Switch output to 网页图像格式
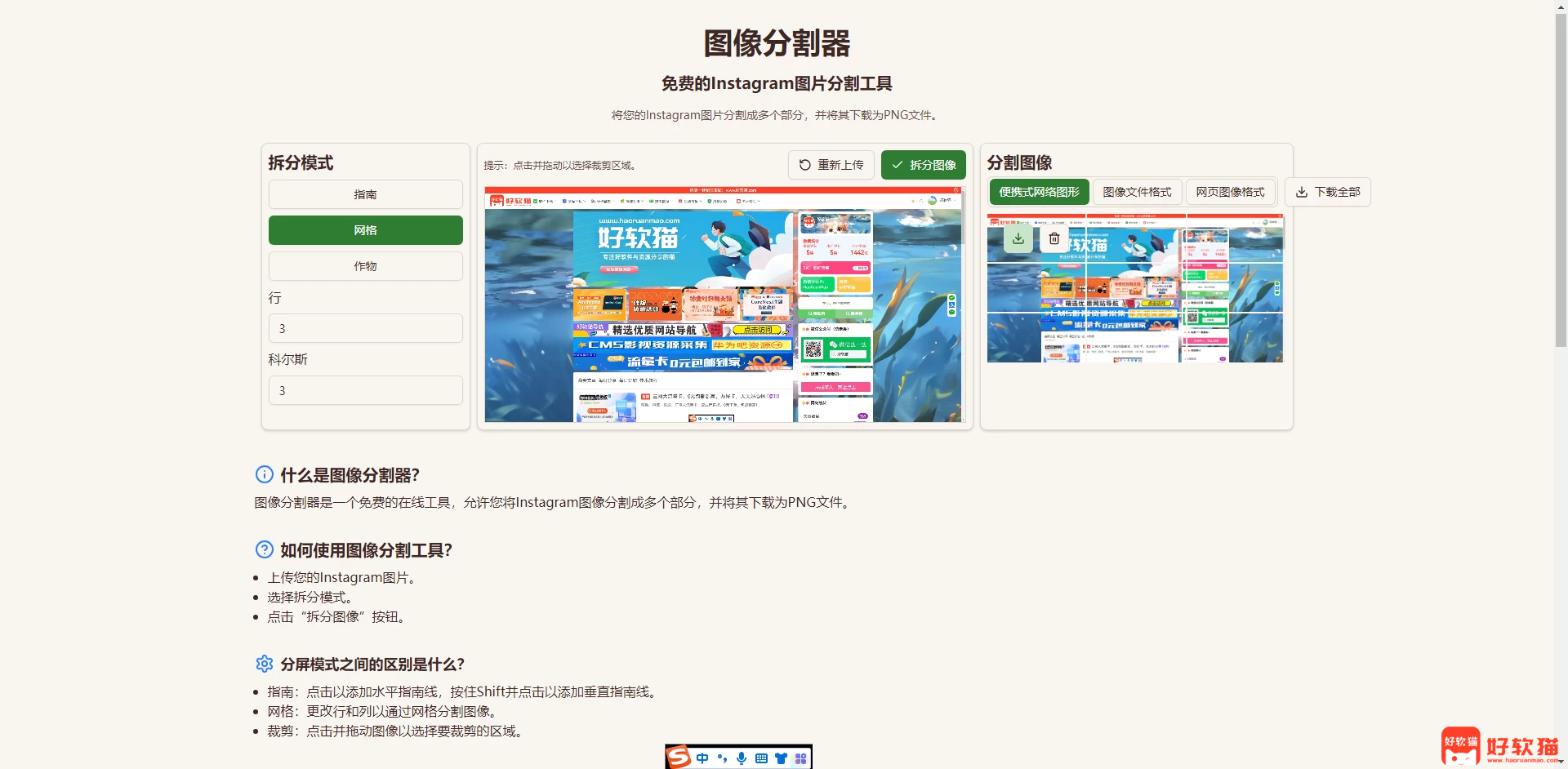Image resolution: width=1568 pixels, height=769 pixels. [1230, 192]
